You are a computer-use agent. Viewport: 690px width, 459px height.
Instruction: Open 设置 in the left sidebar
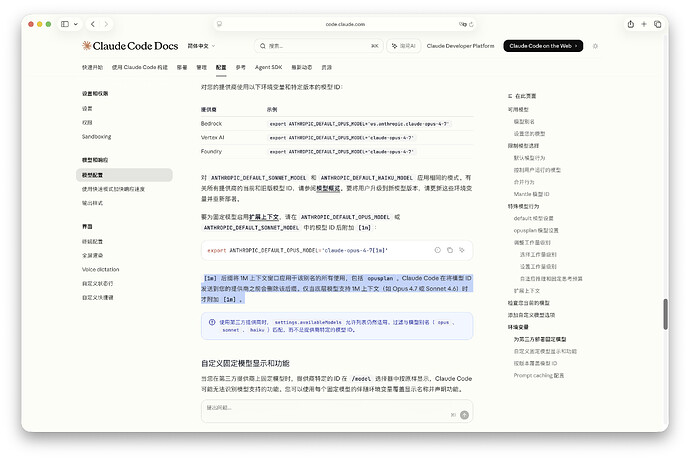click(87, 108)
